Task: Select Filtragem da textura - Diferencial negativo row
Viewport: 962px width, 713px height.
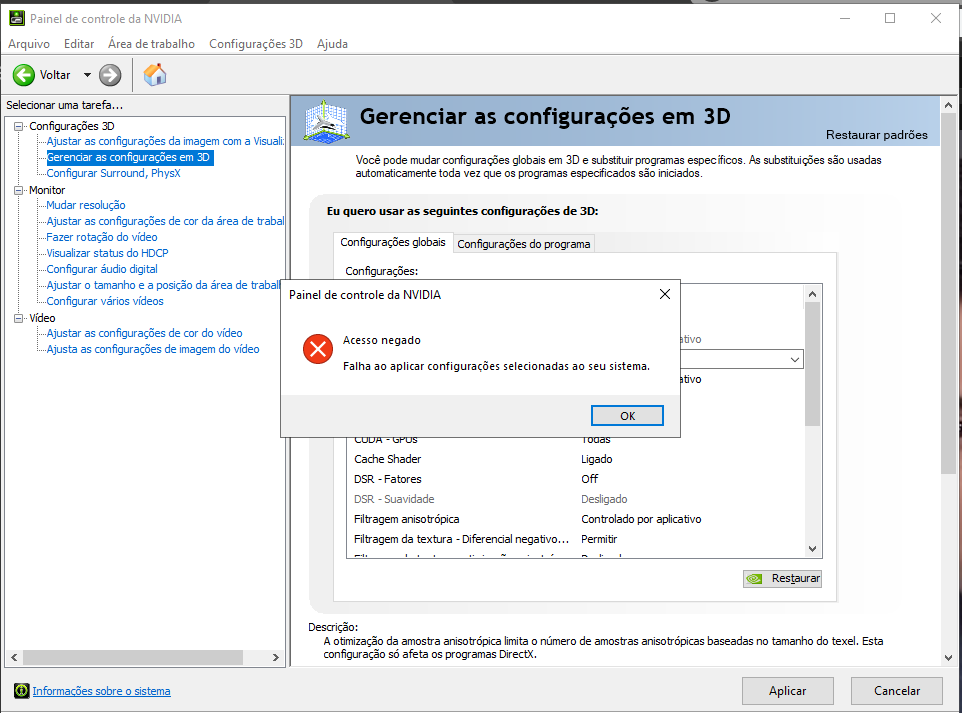Action: point(575,539)
